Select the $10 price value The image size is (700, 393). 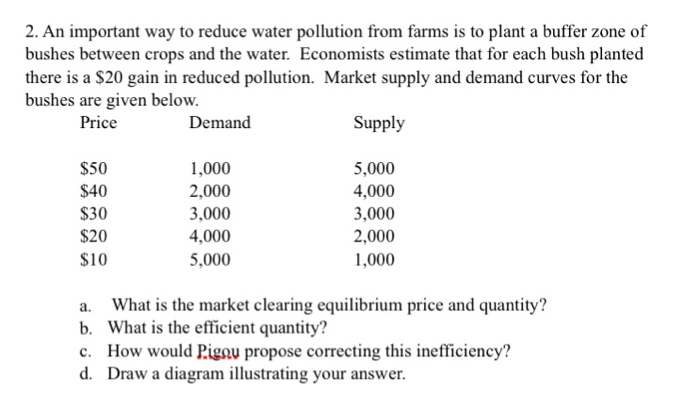pos(93,259)
